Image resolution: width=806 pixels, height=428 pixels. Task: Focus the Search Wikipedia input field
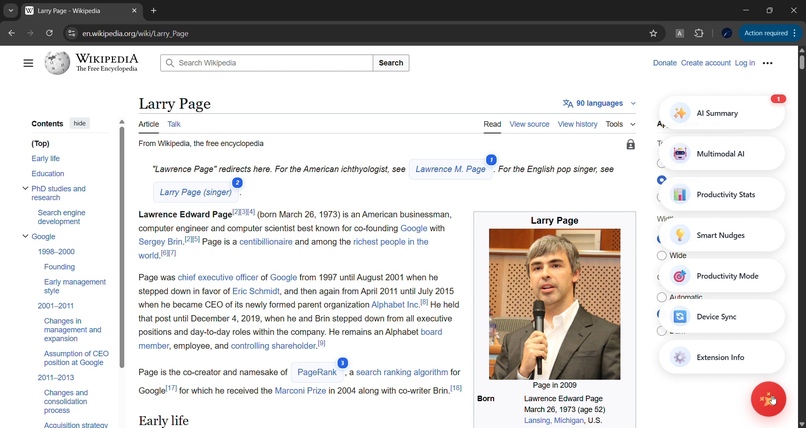click(267, 63)
